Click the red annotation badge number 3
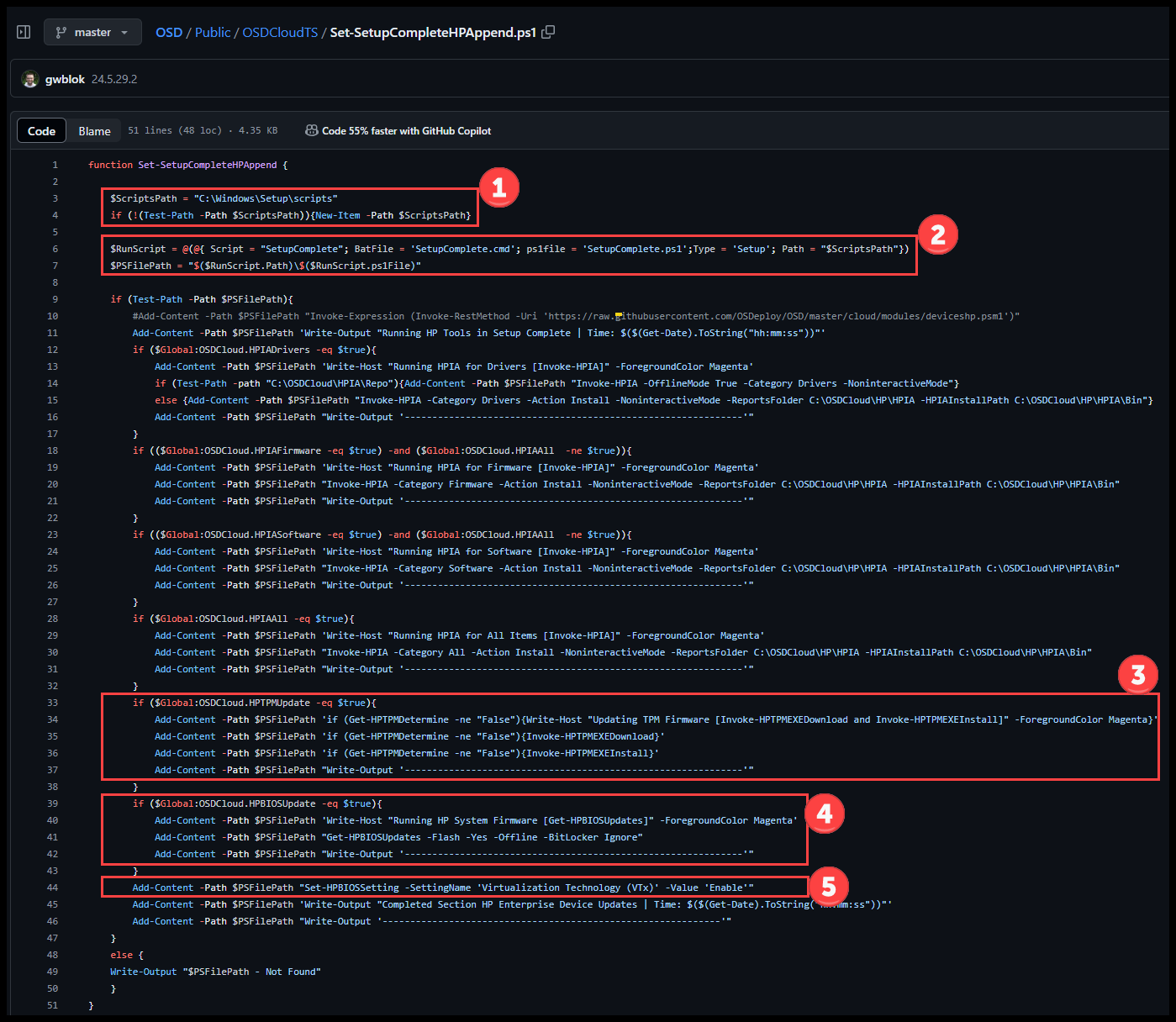The width and height of the screenshot is (1176, 1022). (1137, 674)
